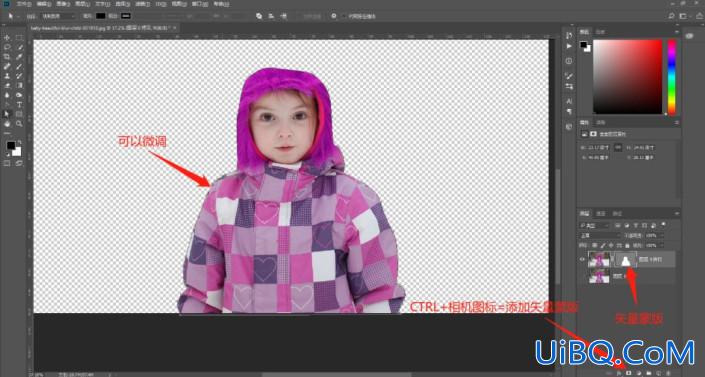
Task: Select the Lasso tool
Action: 7,47
